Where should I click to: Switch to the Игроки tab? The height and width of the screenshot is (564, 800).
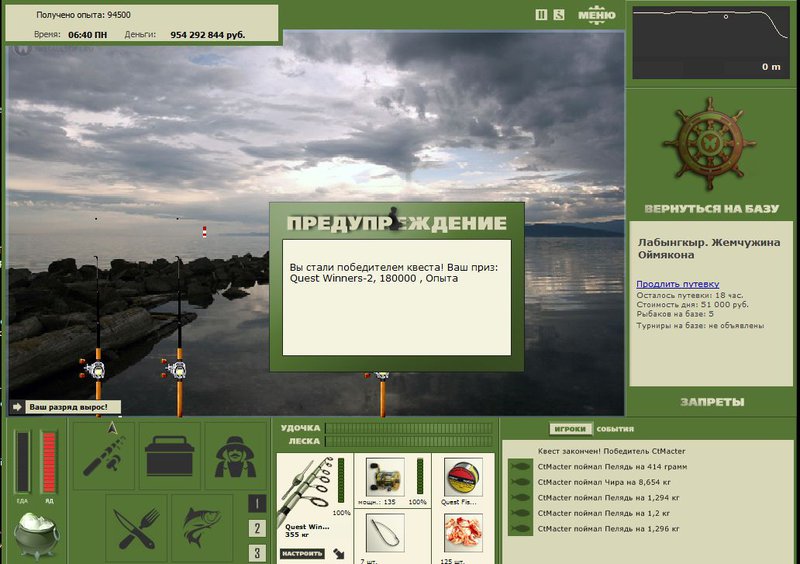click(x=570, y=429)
